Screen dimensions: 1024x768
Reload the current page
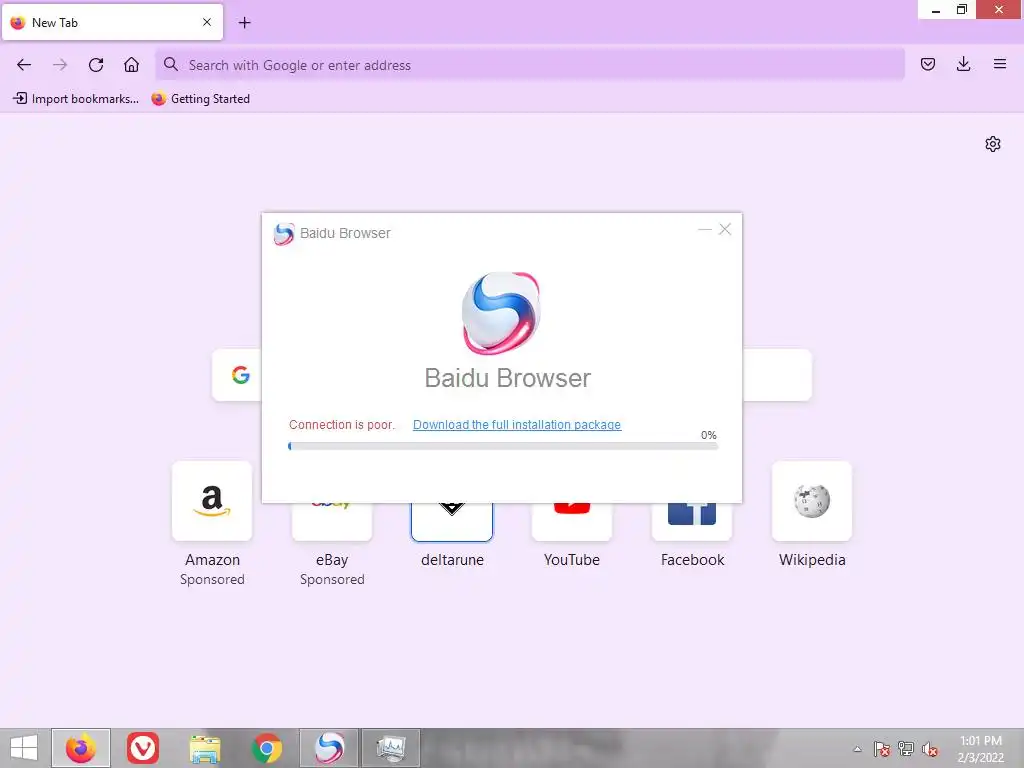(96, 65)
